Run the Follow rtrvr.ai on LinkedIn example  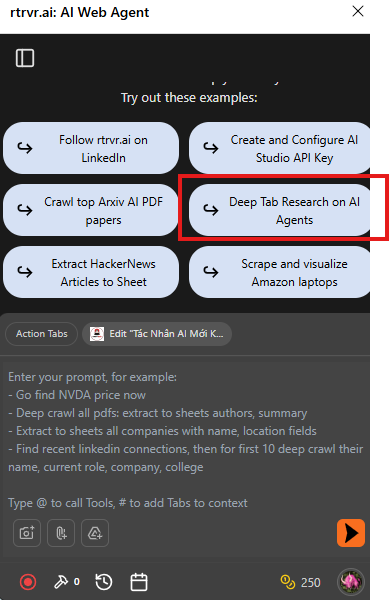coord(91,148)
